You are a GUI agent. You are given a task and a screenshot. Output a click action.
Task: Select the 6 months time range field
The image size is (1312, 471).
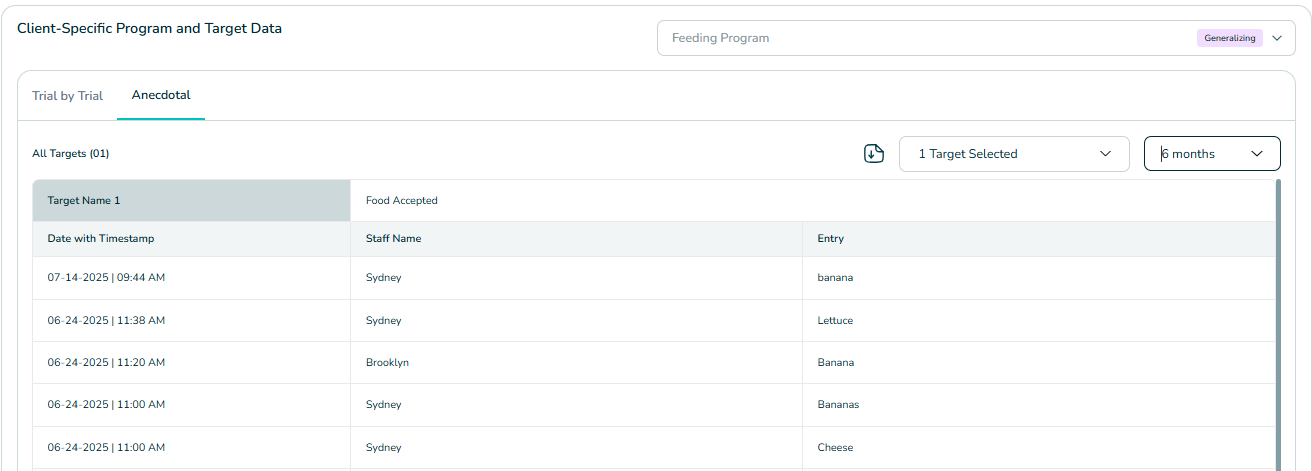(x=1212, y=154)
